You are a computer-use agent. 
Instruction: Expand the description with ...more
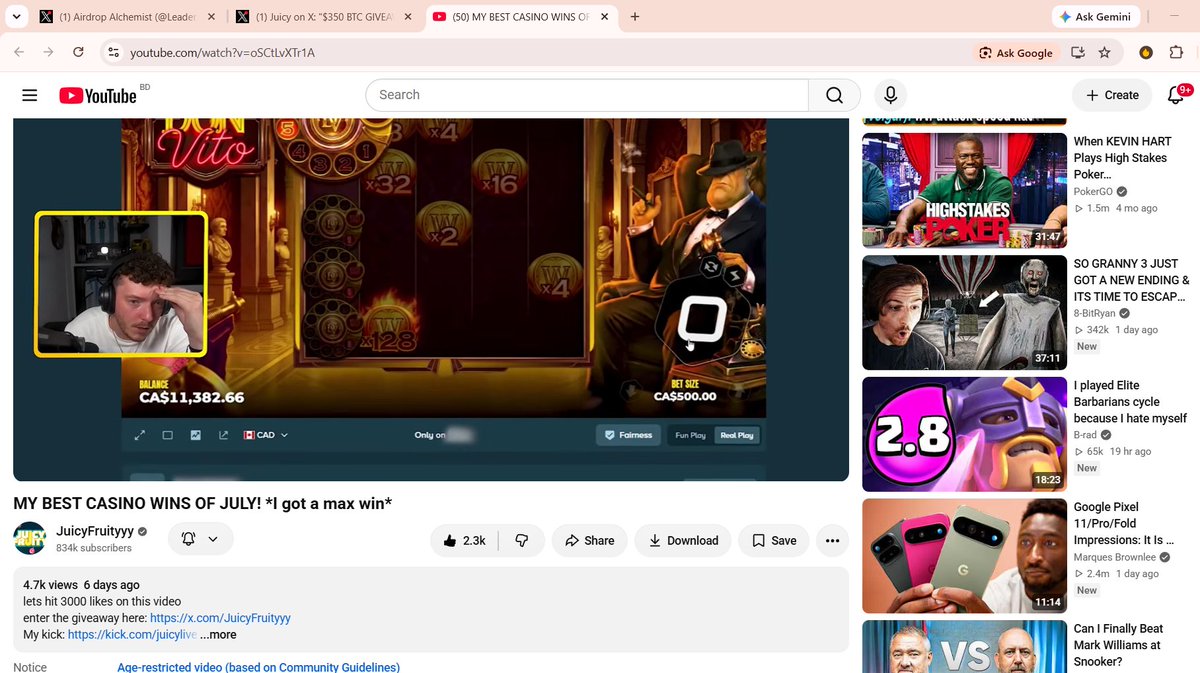pyautogui.click(x=218, y=634)
